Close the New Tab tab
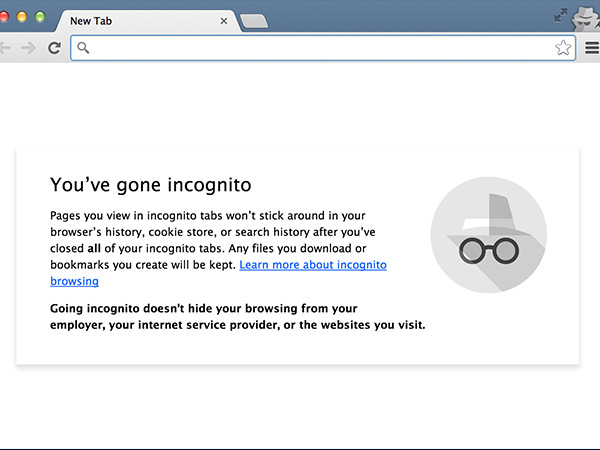Viewport: 600px width, 450px height. point(224,20)
